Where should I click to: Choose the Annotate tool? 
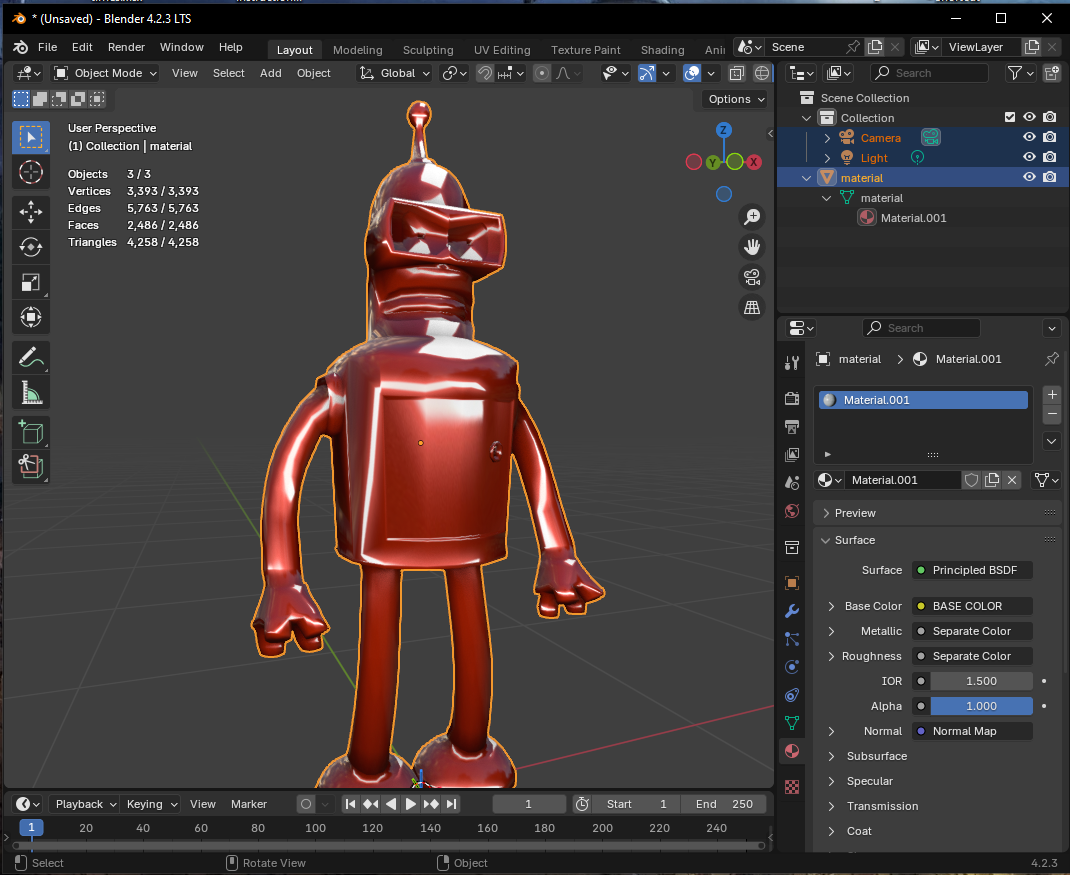click(31, 357)
